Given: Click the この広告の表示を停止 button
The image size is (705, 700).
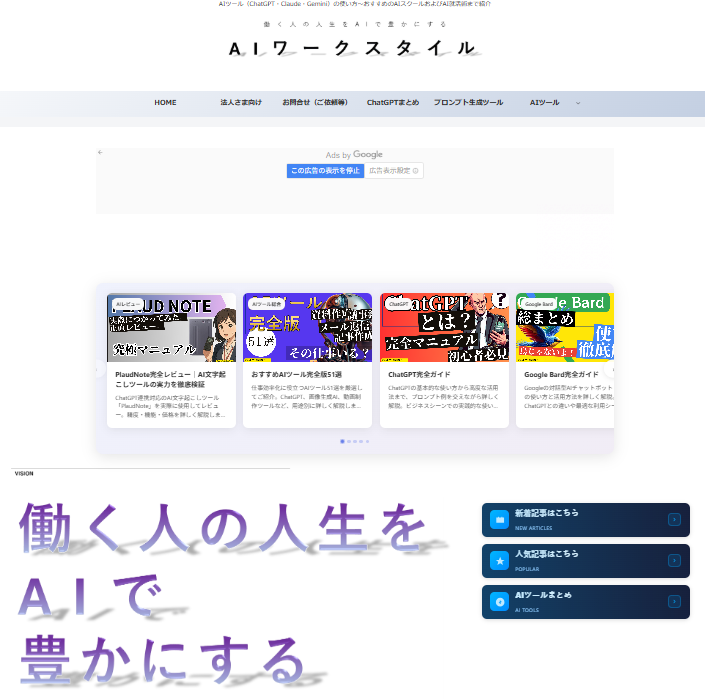Looking at the screenshot, I should click(325, 171).
